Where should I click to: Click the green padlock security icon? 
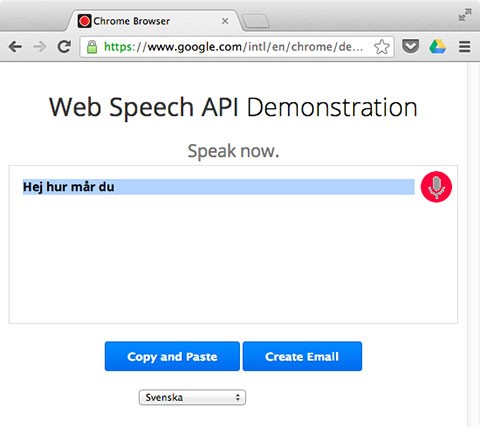[x=92, y=47]
